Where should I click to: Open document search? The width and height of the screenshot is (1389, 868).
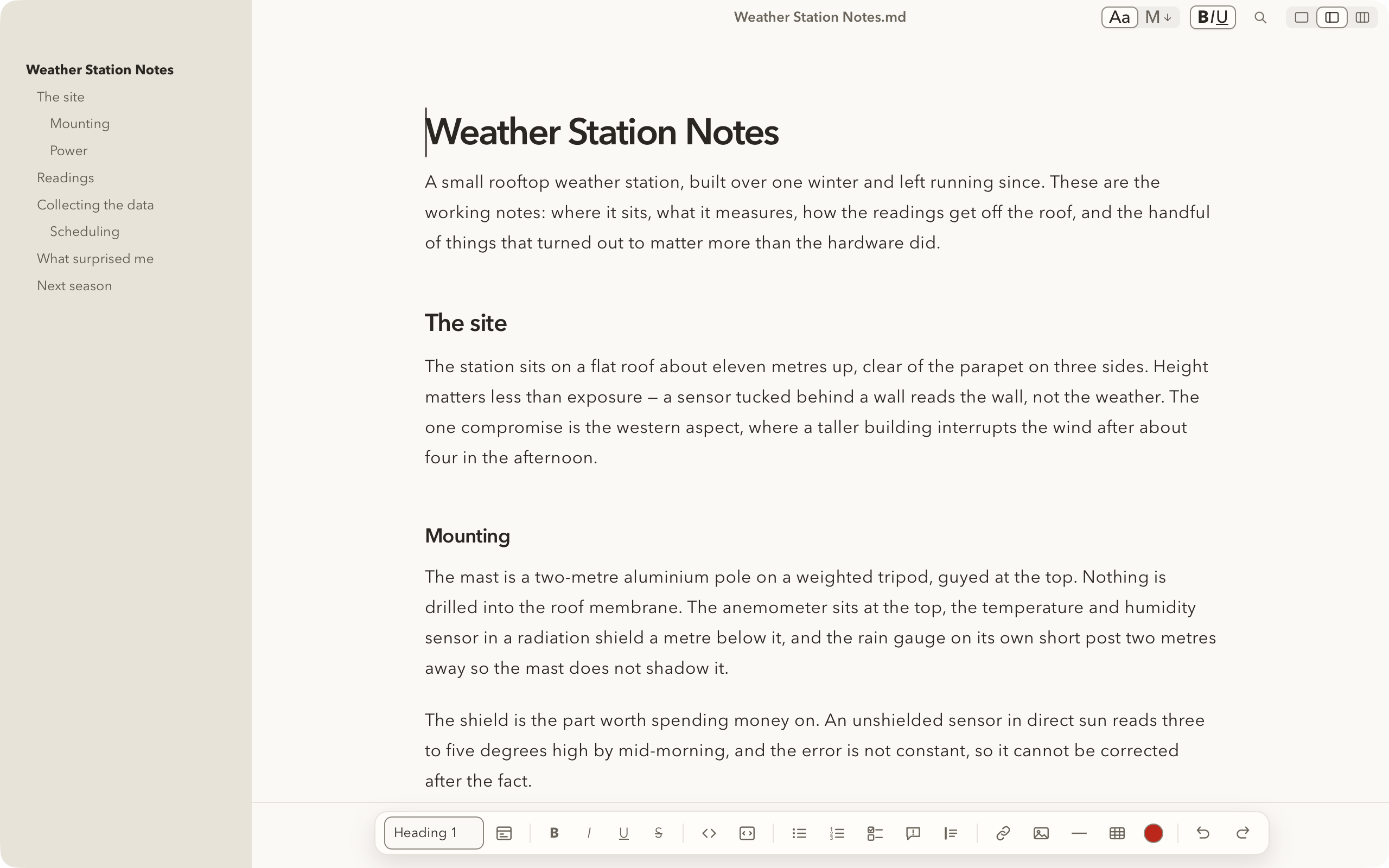coord(1260,18)
